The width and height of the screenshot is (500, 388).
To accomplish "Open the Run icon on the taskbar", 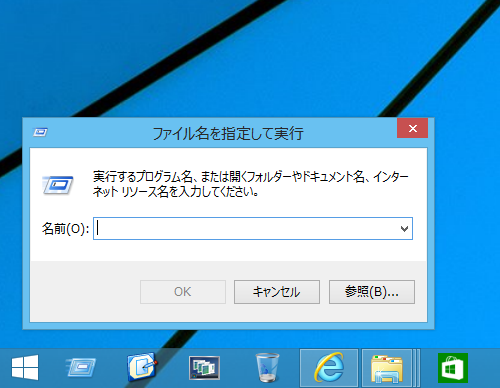I will pos(80,368).
